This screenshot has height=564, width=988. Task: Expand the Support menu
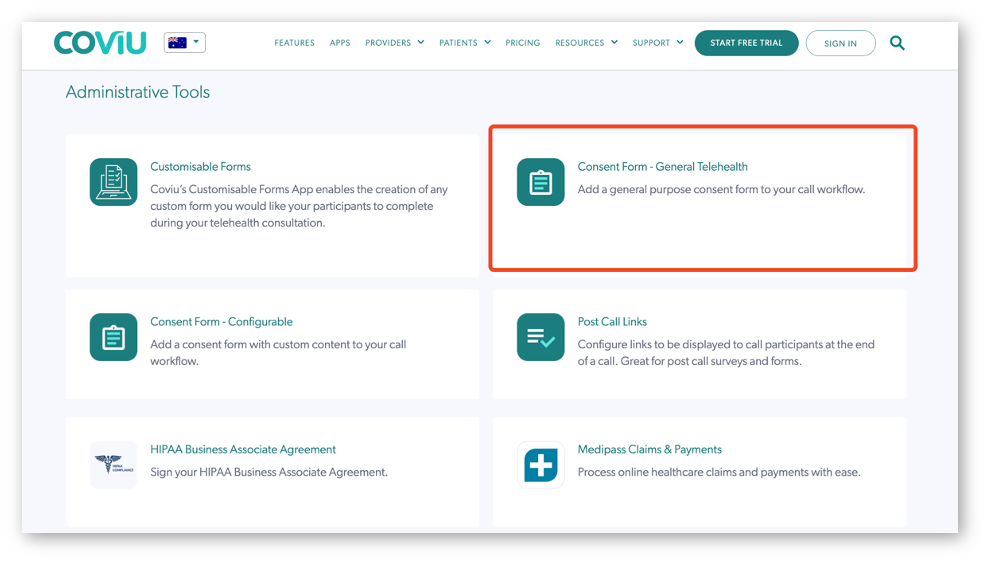click(x=658, y=43)
